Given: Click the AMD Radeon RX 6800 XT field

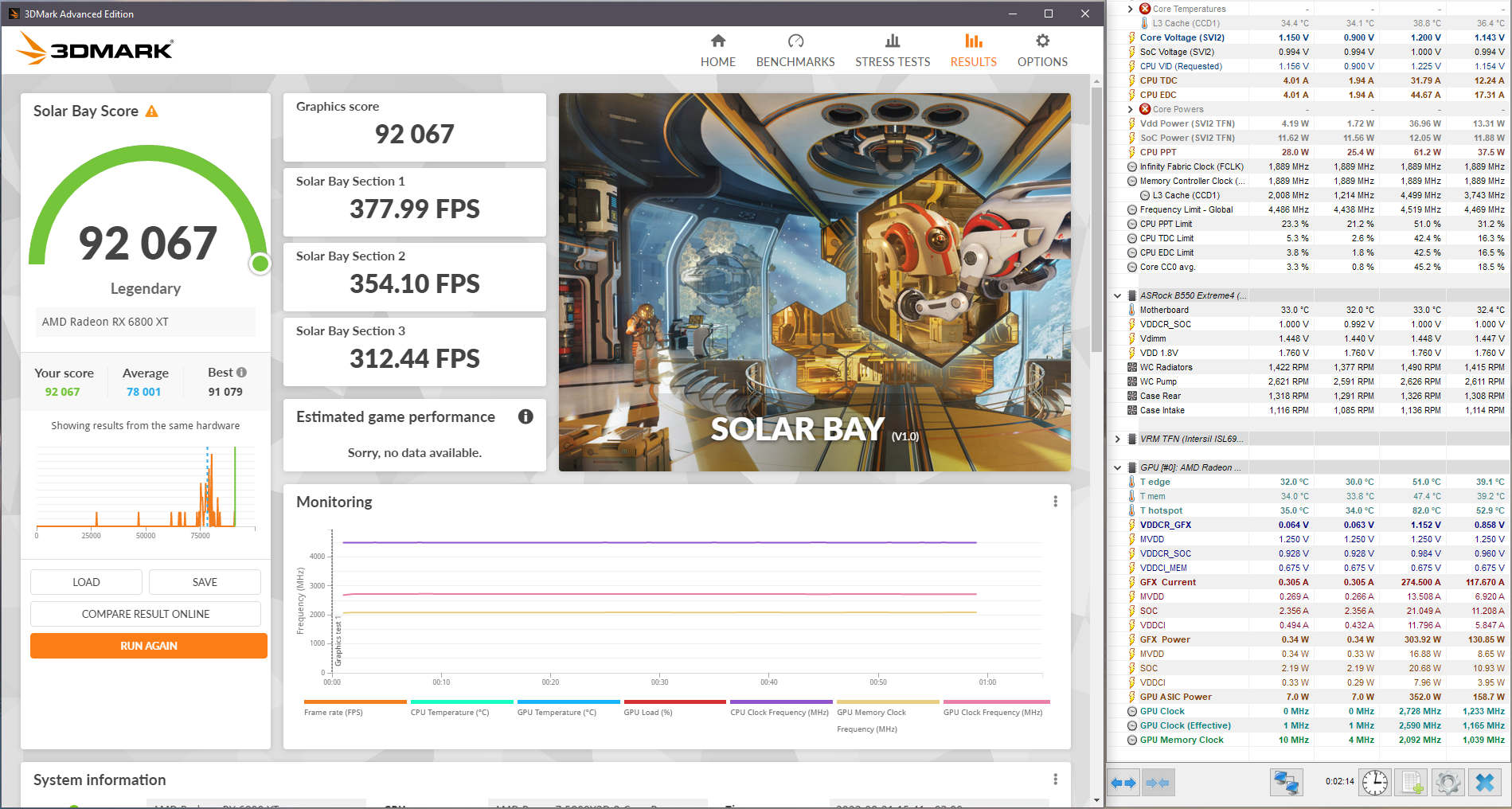Looking at the screenshot, I should [146, 322].
